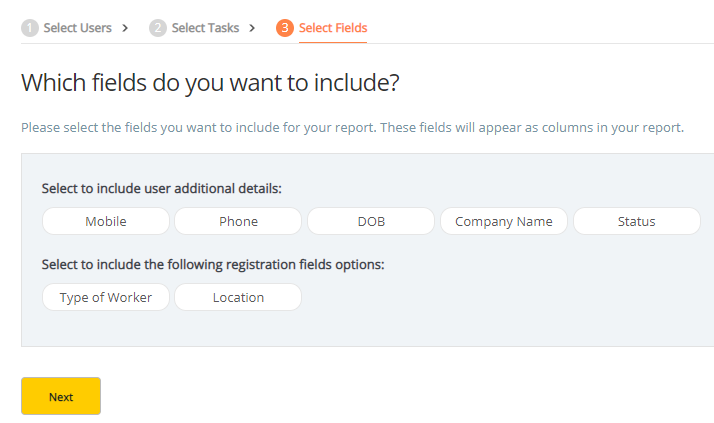Select the DOB field option
The height and width of the screenshot is (423, 714).
click(371, 221)
